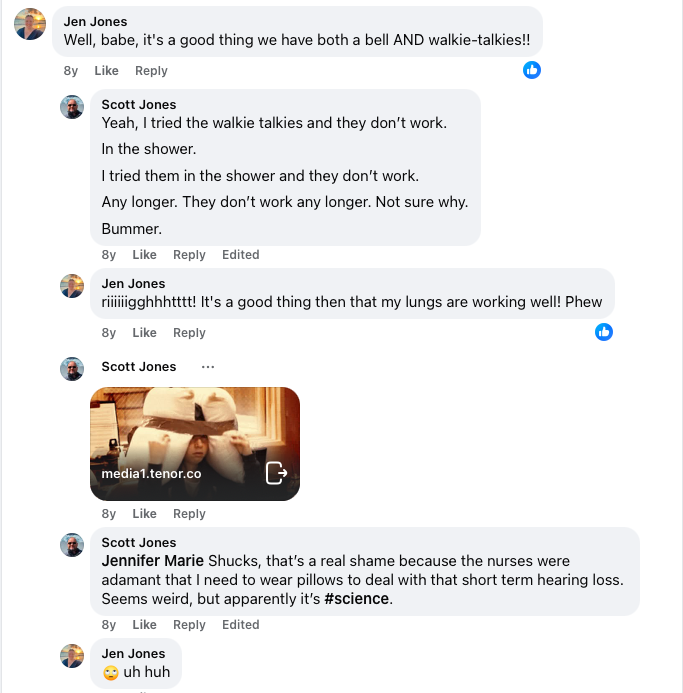Click Scott Jones's avatar beside the GIF comment
The image size is (683, 693).
pyautogui.click(x=72, y=370)
